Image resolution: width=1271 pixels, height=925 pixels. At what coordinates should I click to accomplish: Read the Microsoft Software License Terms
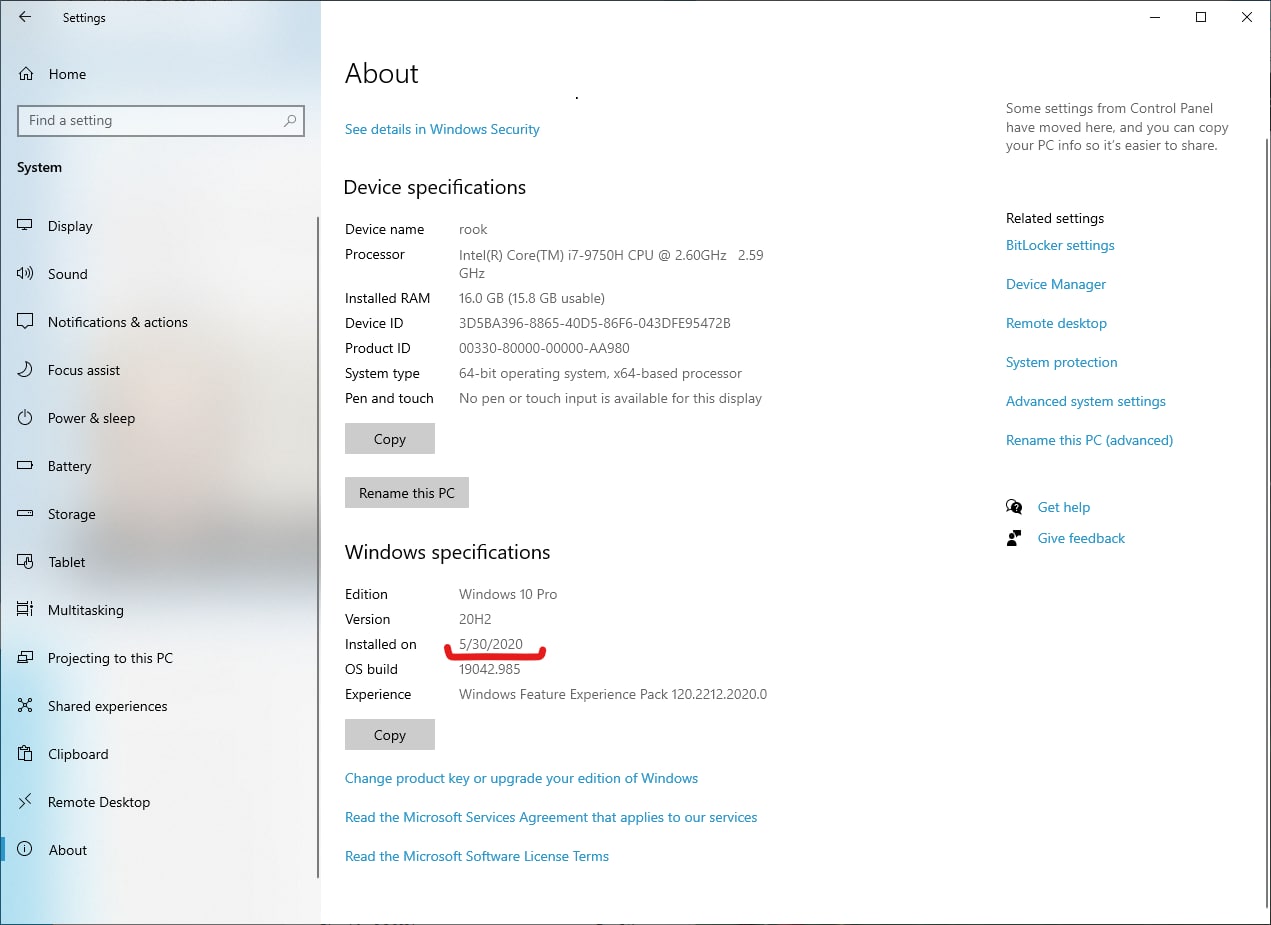tap(477, 856)
